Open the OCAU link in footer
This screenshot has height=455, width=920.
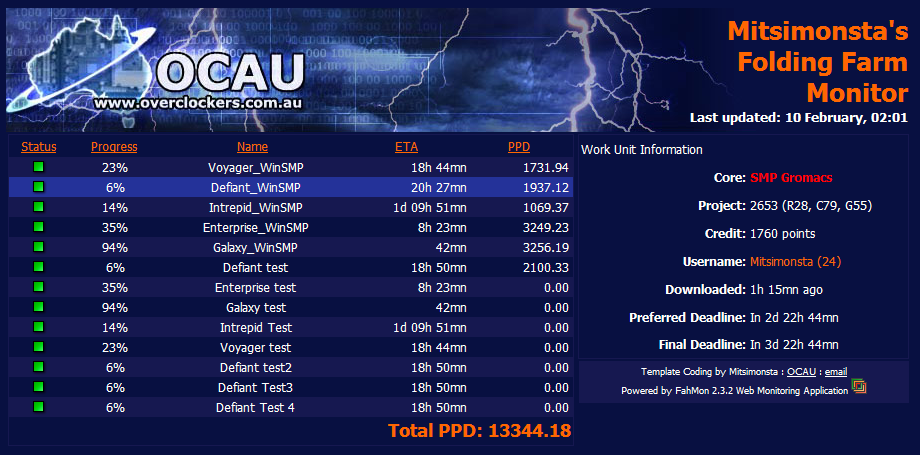point(802,372)
